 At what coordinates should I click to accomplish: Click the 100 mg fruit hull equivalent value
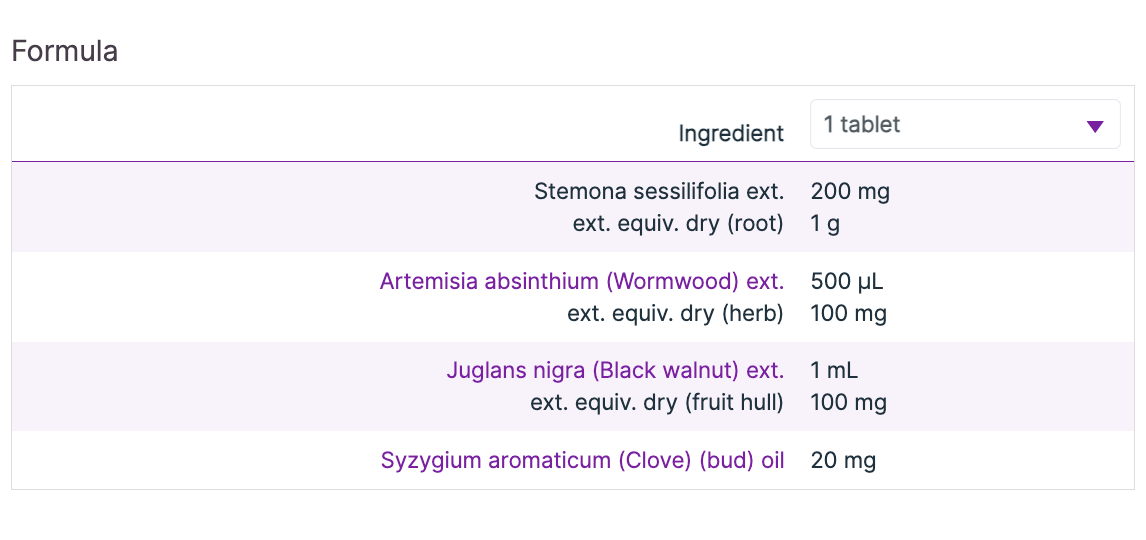[848, 403]
